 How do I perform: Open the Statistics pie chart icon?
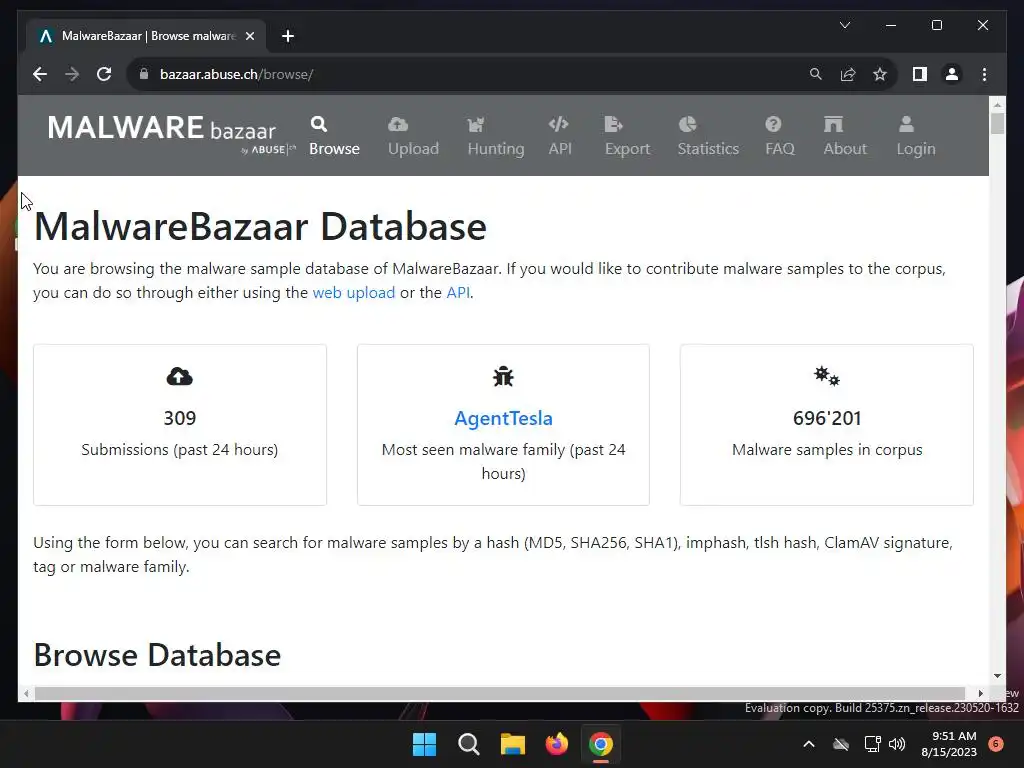688,124
